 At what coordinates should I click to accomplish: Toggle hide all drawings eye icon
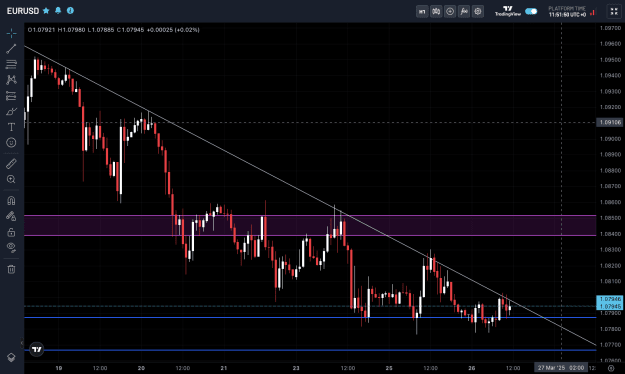tap(11, 248)
